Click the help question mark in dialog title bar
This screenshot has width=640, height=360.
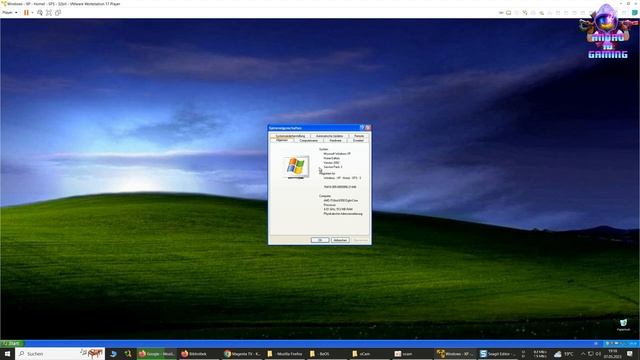tap(362, 128)
